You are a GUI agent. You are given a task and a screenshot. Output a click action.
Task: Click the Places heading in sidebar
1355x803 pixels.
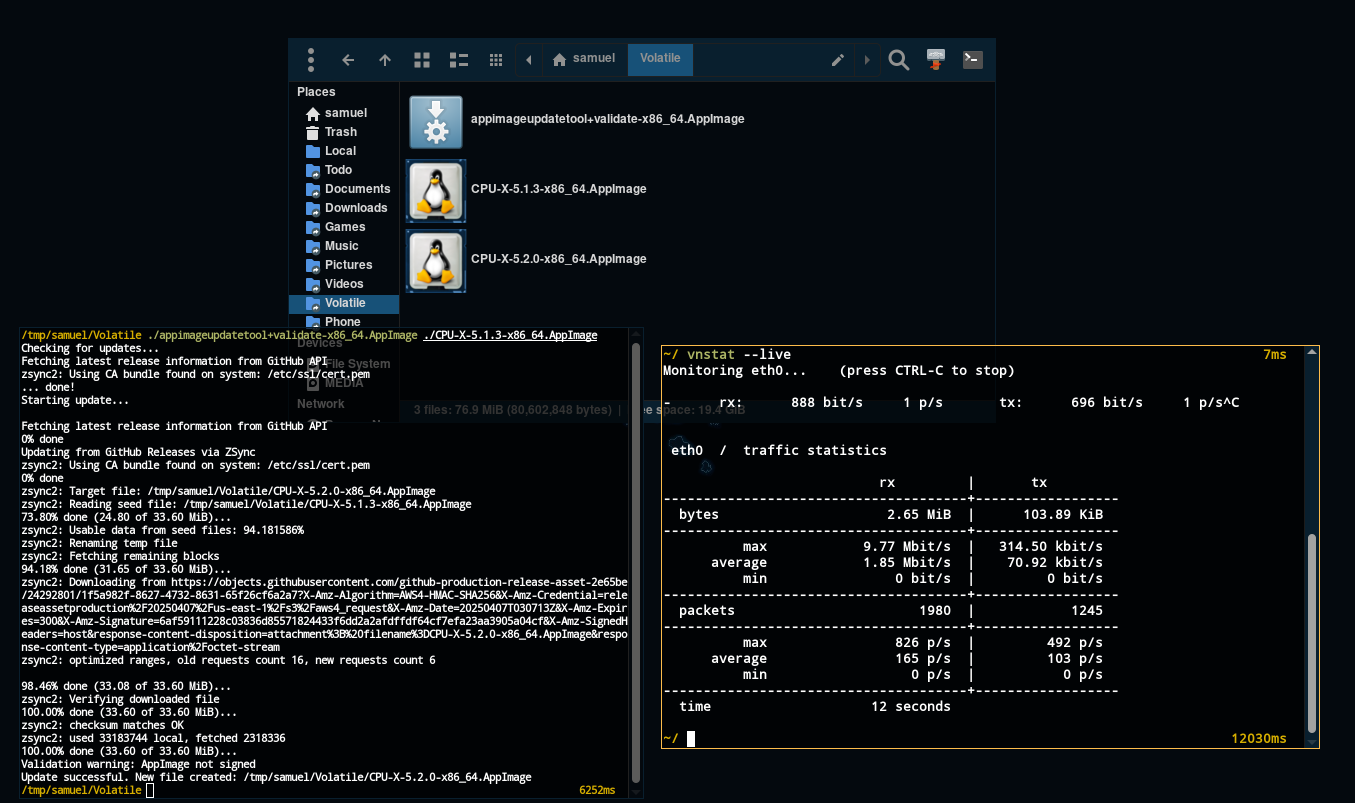pyautogui.click(x=316, y=92)
